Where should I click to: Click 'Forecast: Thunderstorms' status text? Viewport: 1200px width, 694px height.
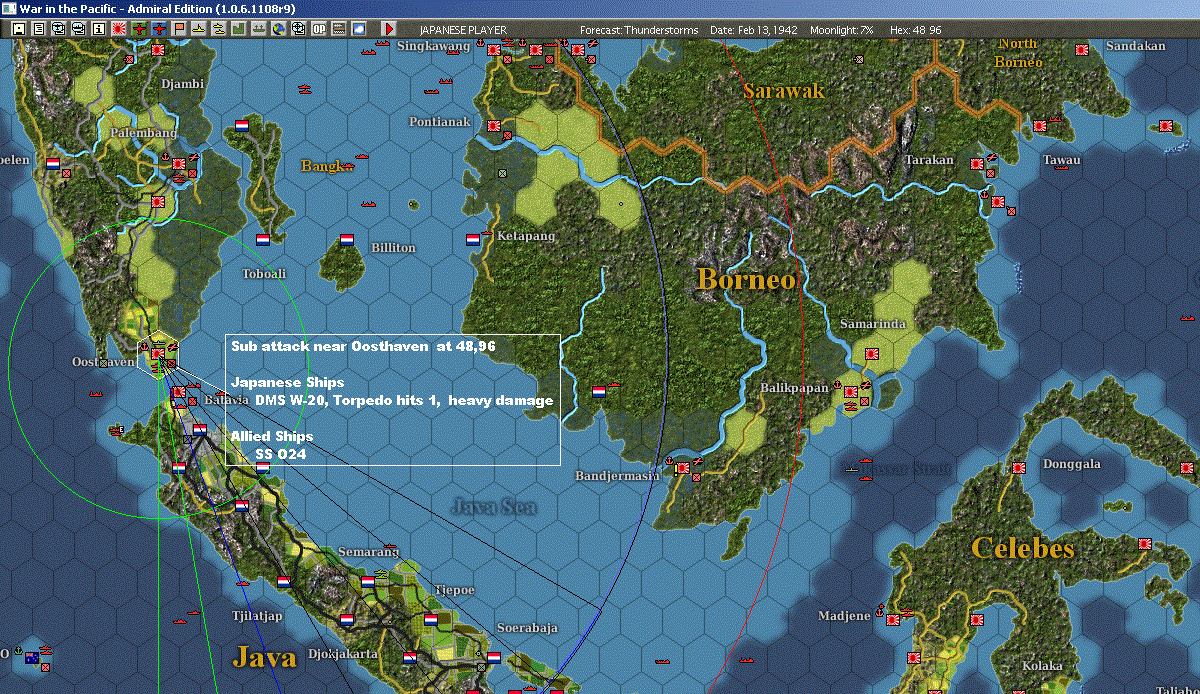pyautogui.click(x=640, y=30)
